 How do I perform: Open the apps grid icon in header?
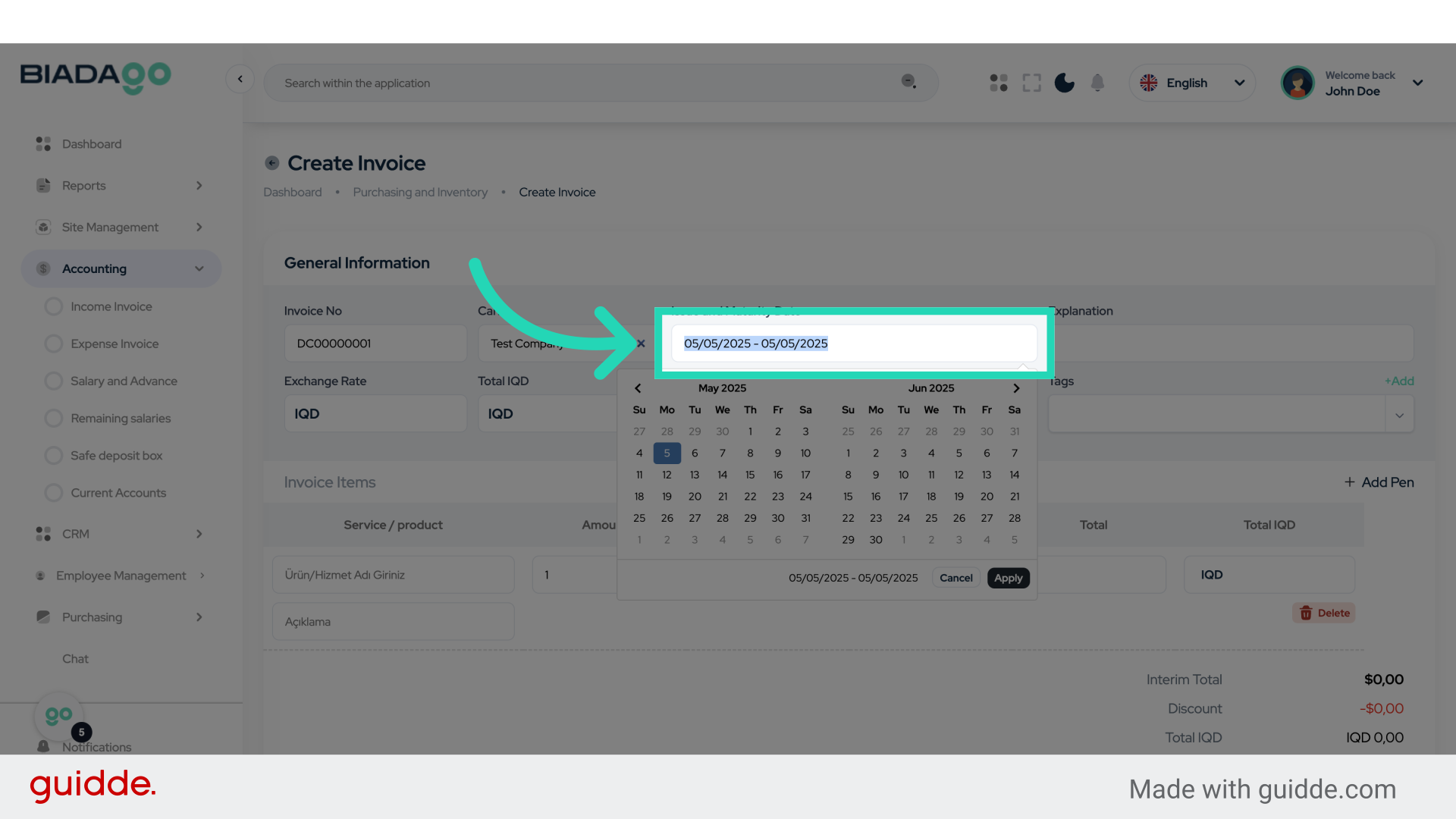pyautogui.click(x=999, y=83)
